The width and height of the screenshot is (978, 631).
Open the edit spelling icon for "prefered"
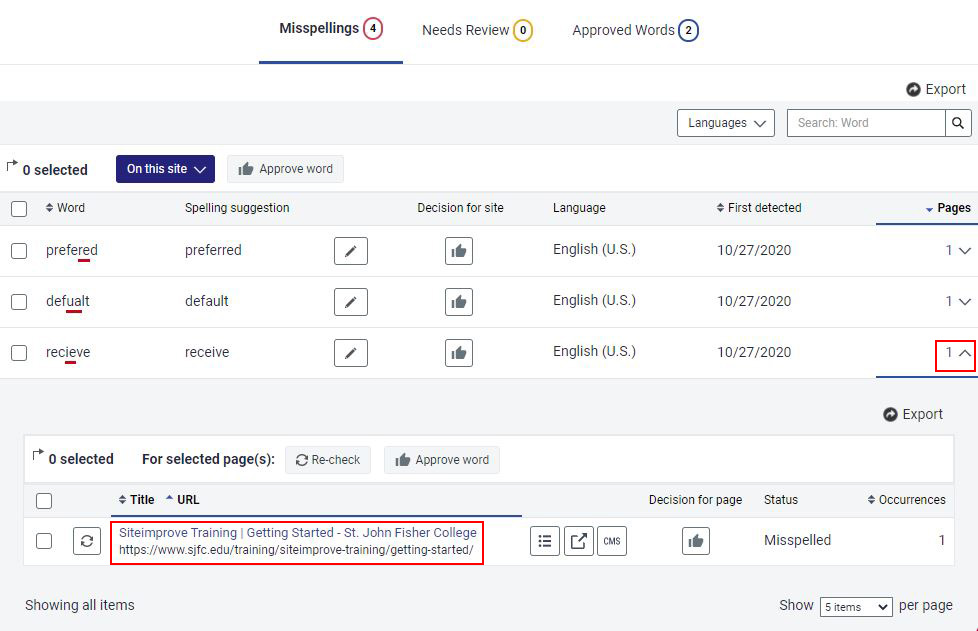350,250
